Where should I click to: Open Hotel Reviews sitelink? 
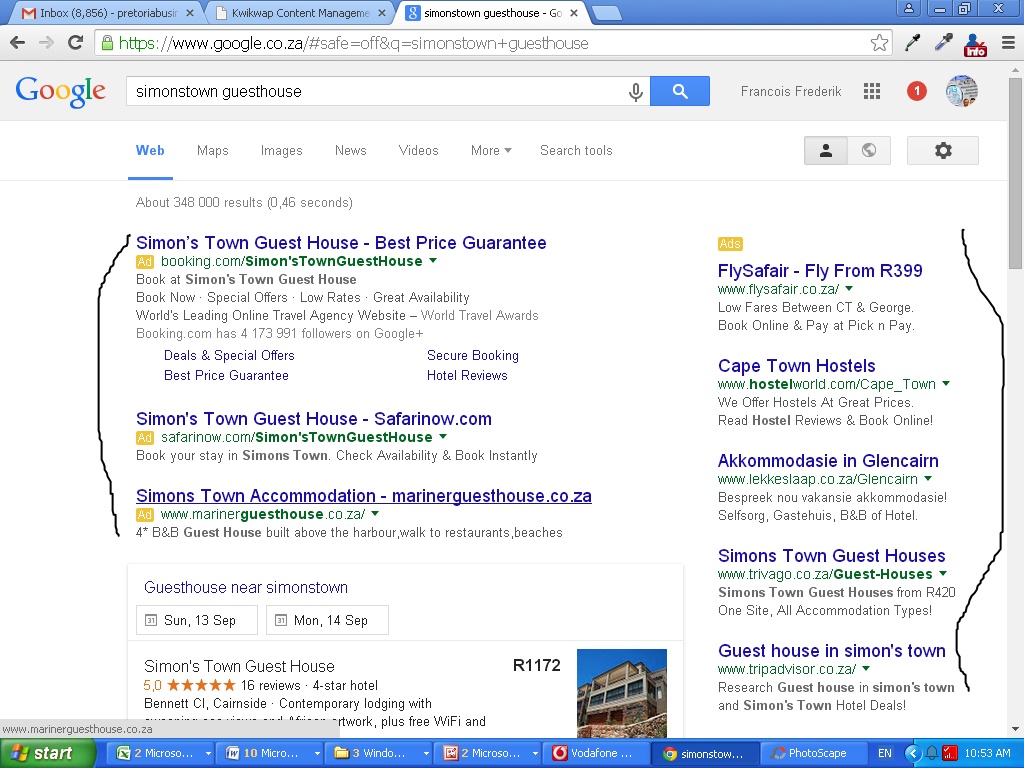pyautogui.click(x=467, y=376)
